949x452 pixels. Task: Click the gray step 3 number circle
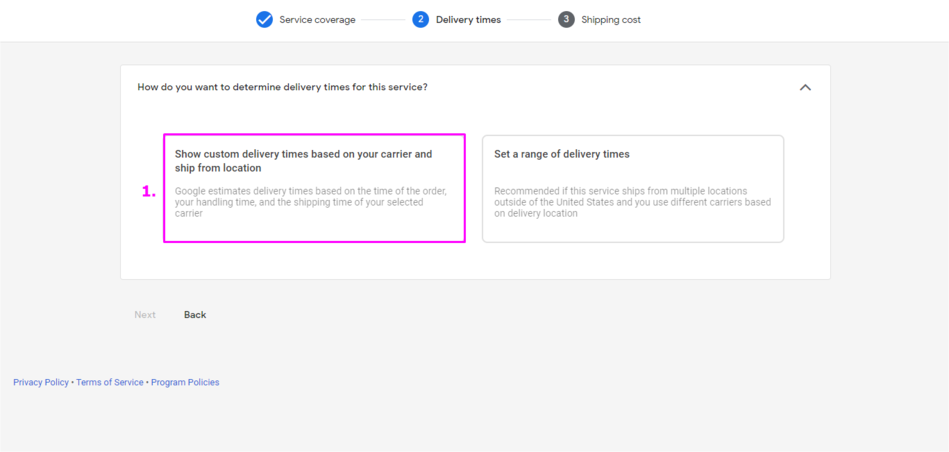click(x=566, y=19)
